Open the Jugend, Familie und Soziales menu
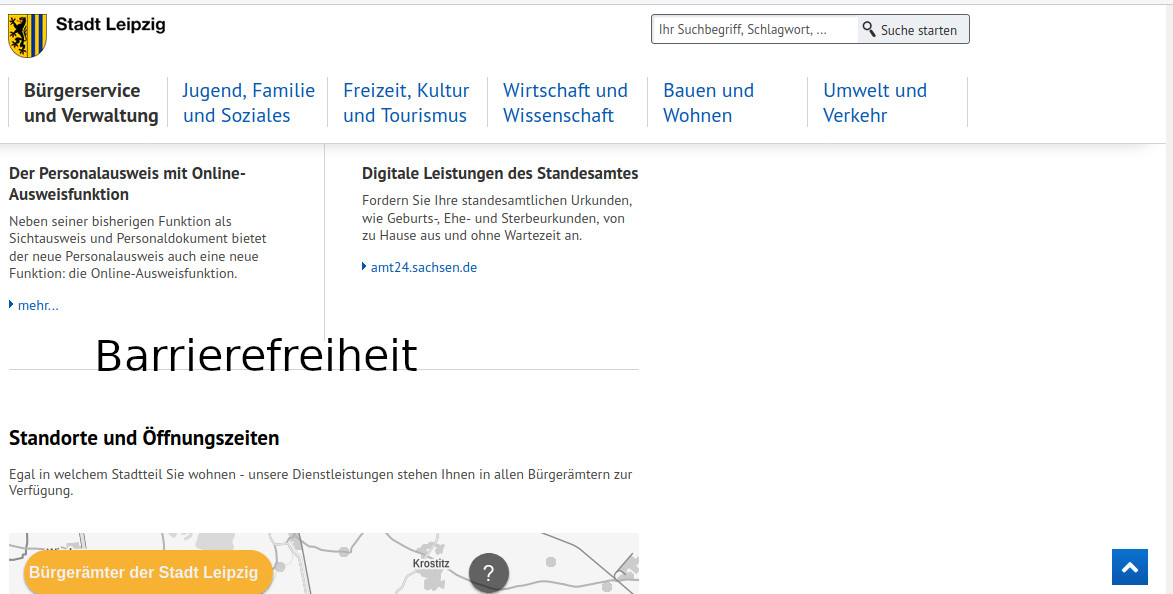Screen dimensions: 1173x594 coord(248,102)
